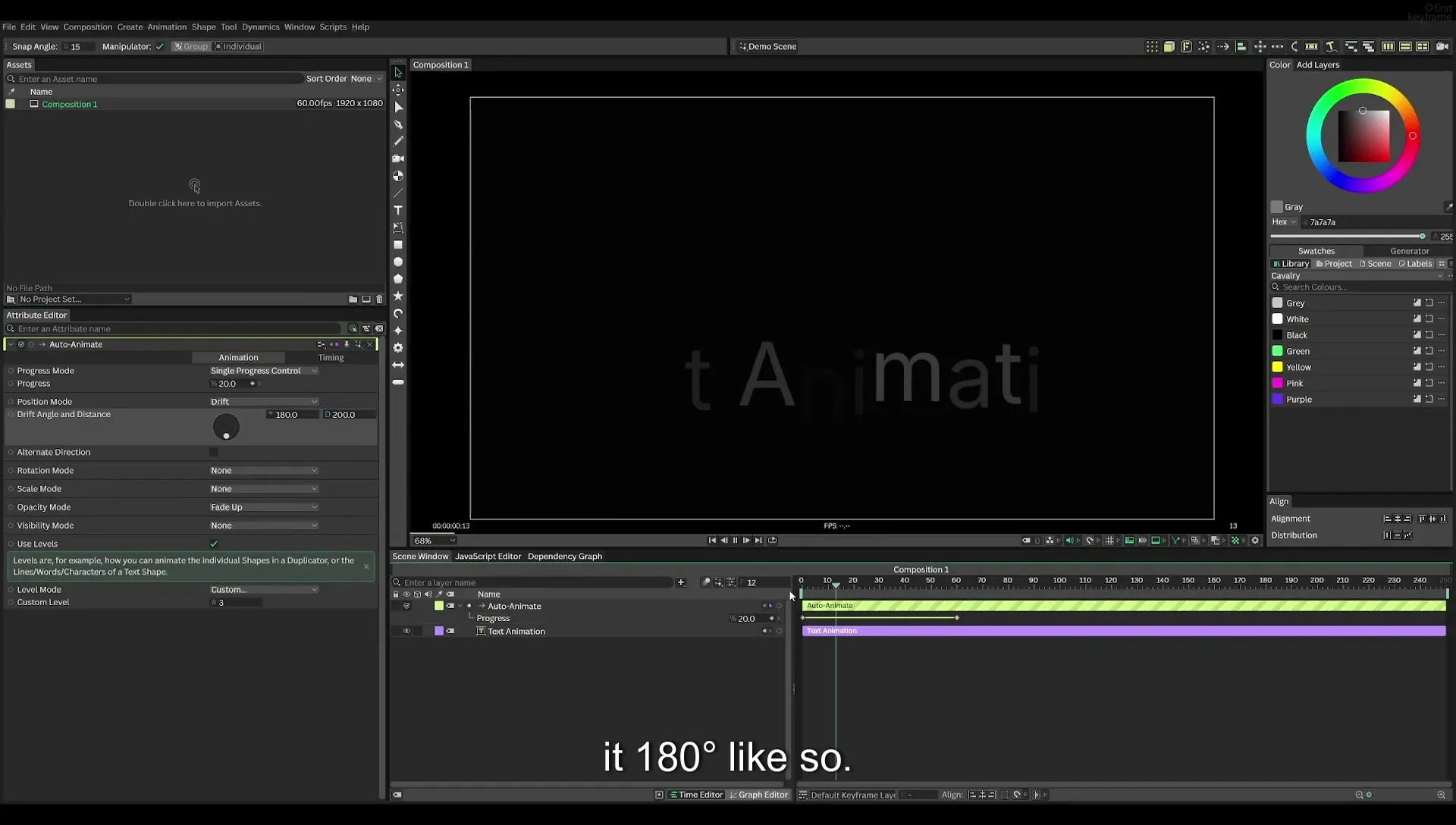Select the arrow Select tool

398,73
